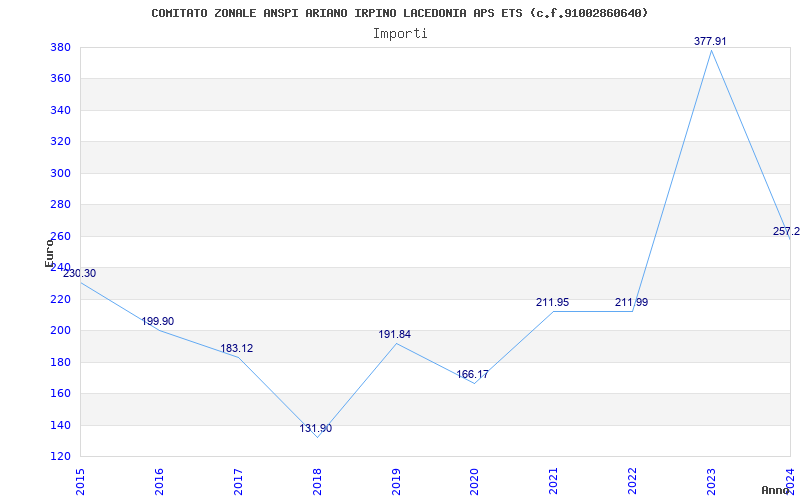Select the 211.95 value label
Screen dimensions: 800x500
point(553,303)
